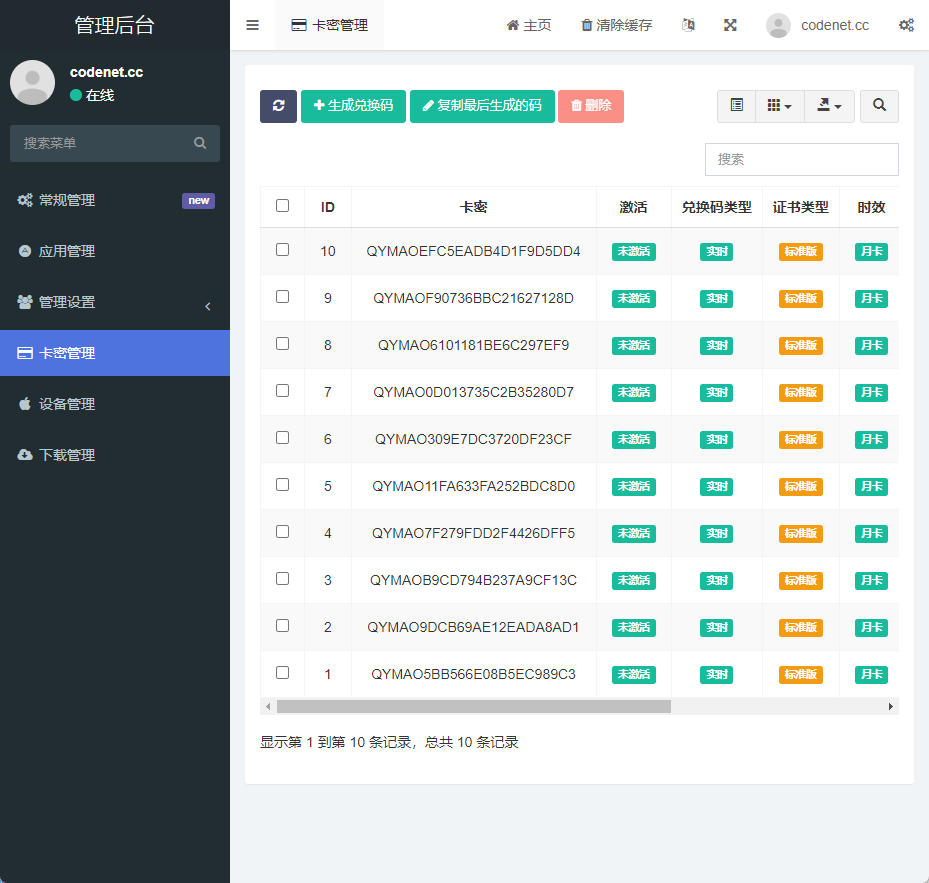Click code QYMAO6101181BE6C297EF9
Image resolution: width=929 pixels, height=883 pixels.
473,345
